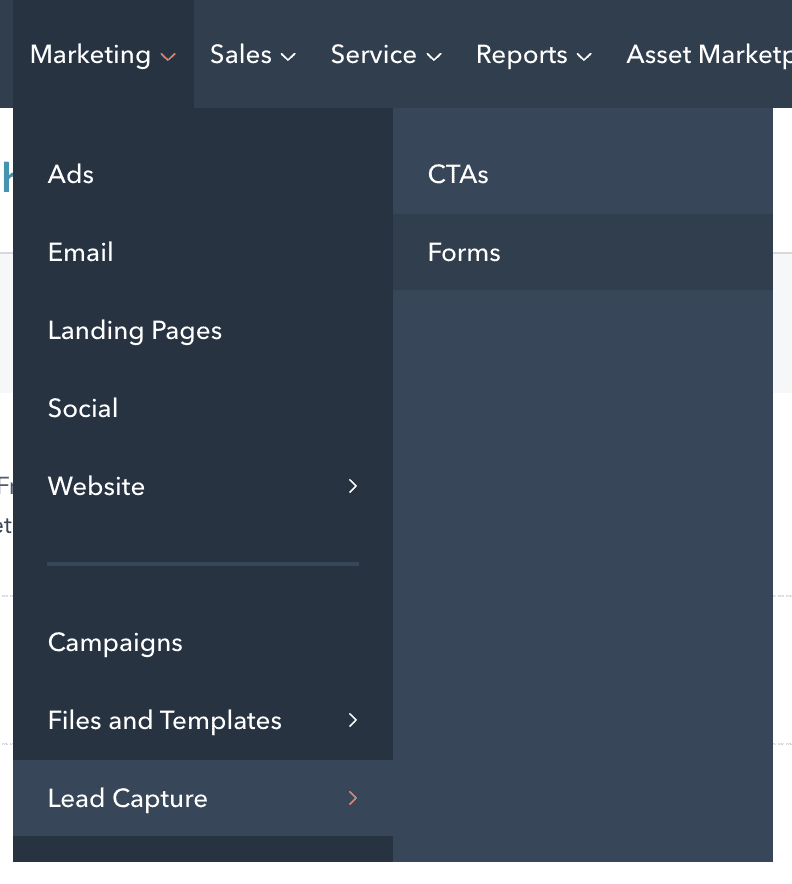Go to Asset Marketplace in navigation

pos(709,55)
